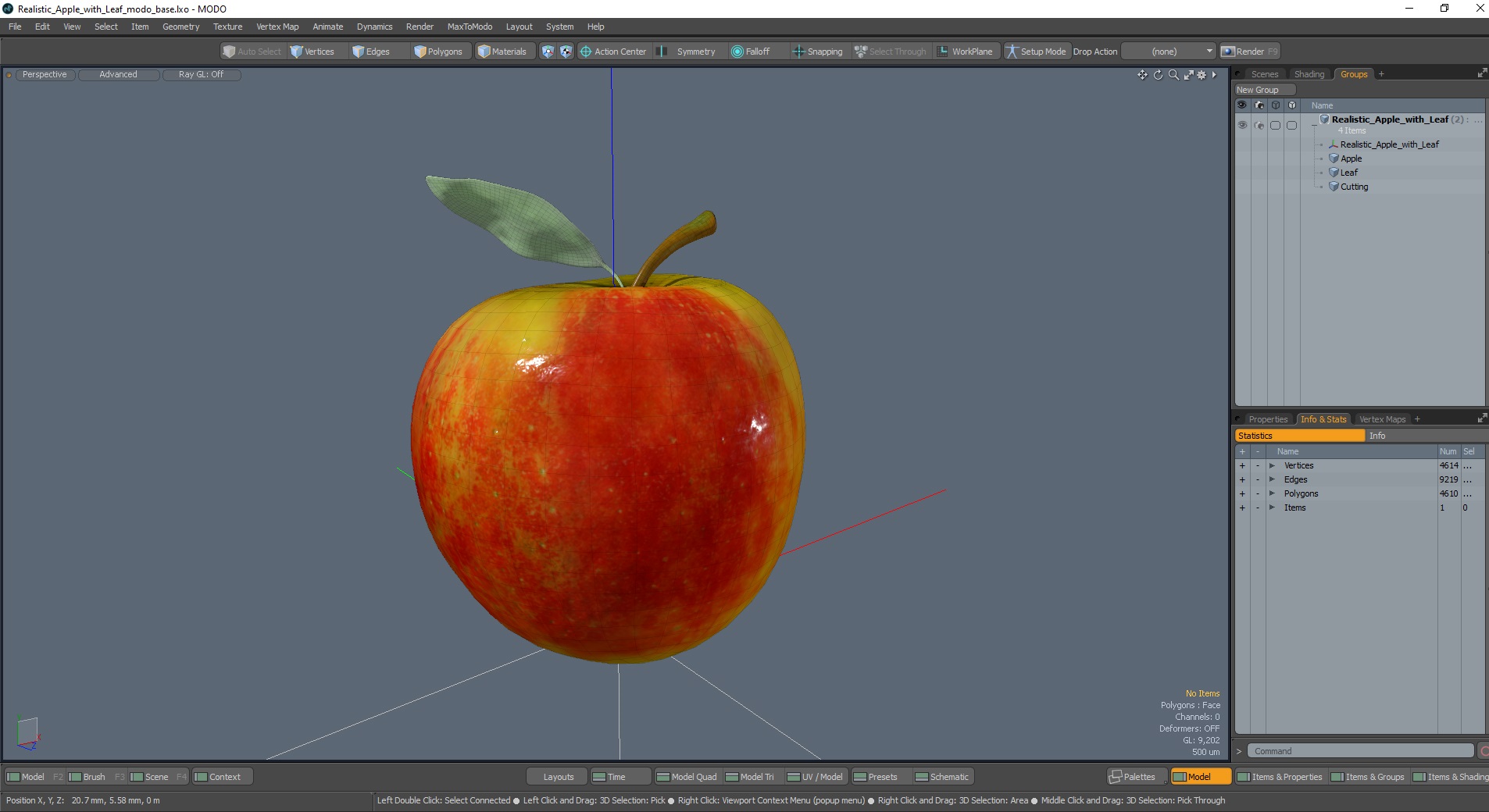
Task: Click the Advanced shading style button
Action: 118,75
